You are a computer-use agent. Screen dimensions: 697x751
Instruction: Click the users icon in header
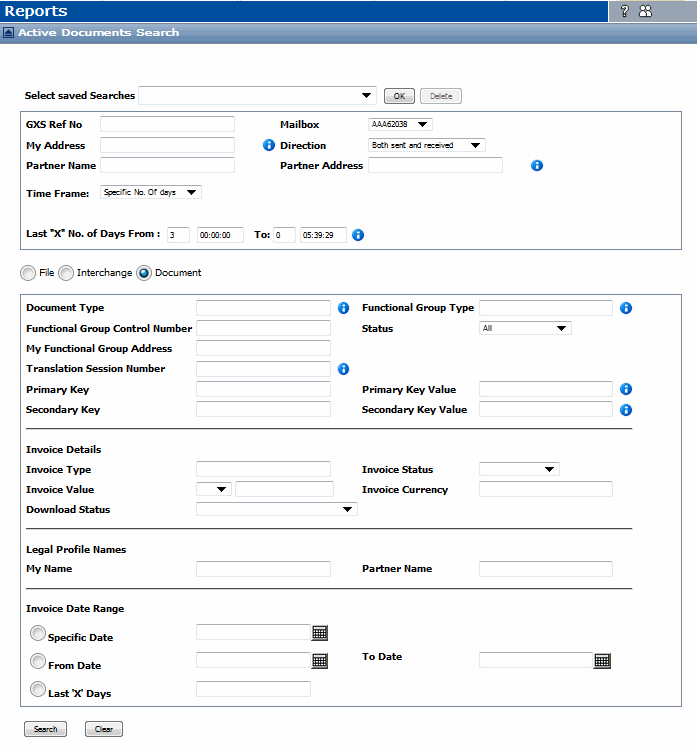(645, 11)
